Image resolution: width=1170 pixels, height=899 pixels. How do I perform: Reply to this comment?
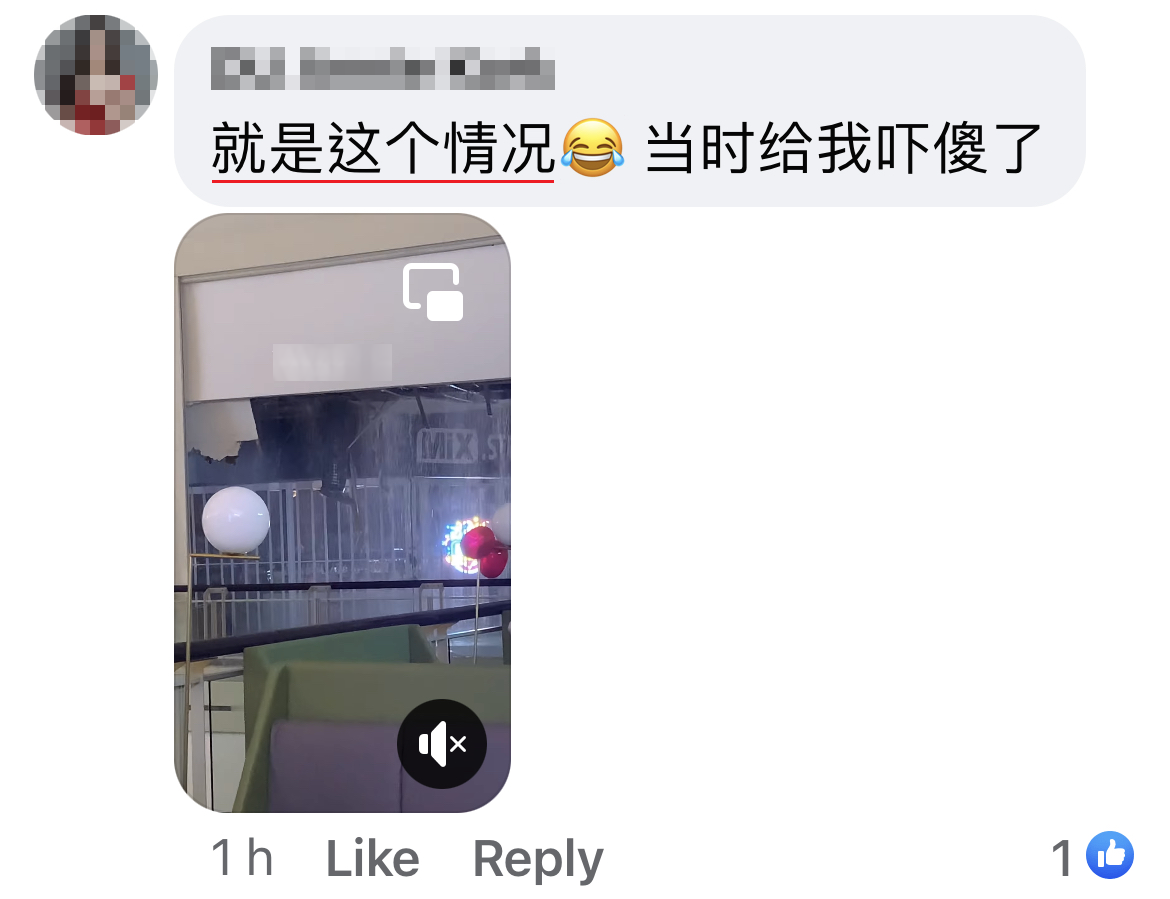coord(538,859)
